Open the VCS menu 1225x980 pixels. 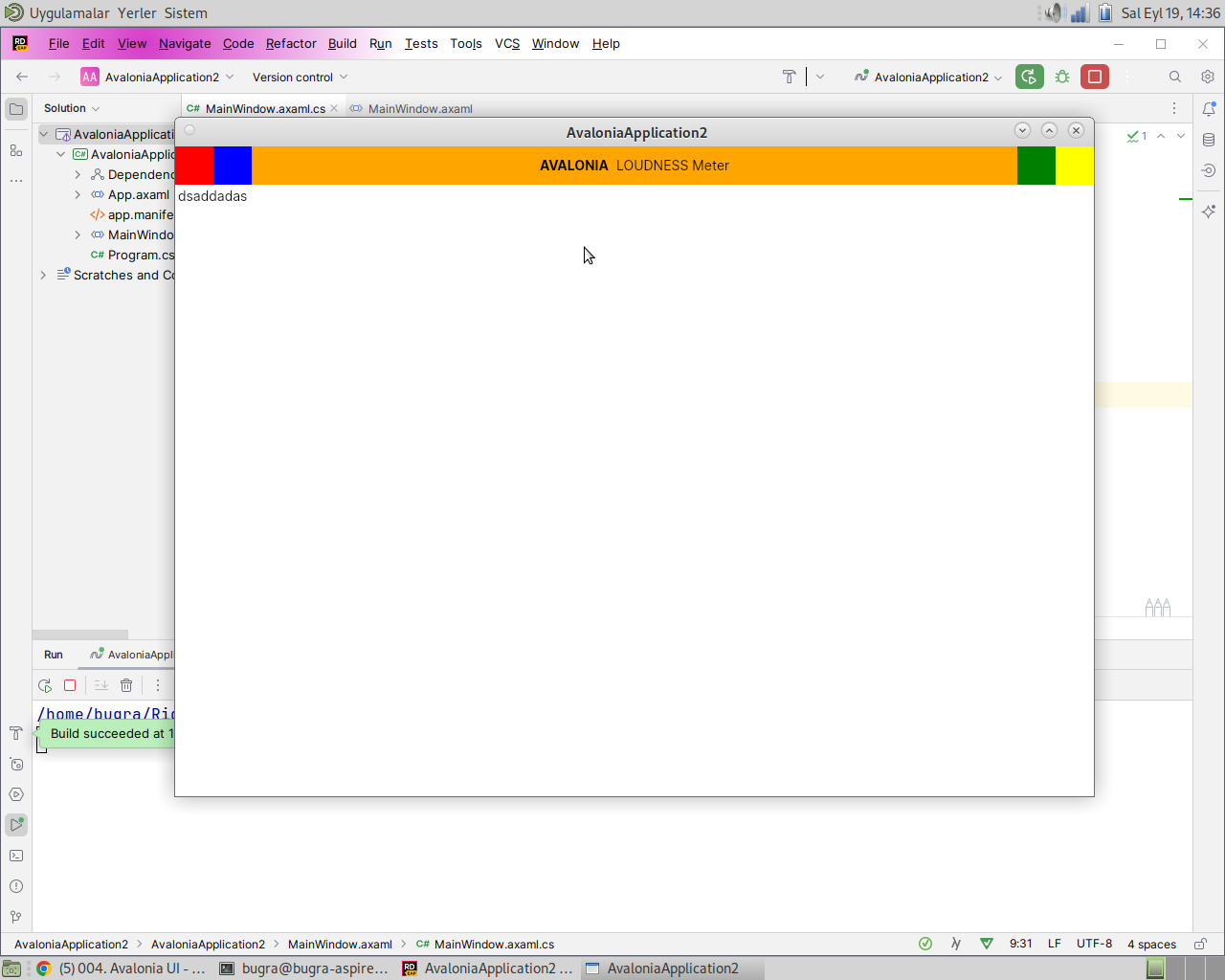click(x=507, y=43)
